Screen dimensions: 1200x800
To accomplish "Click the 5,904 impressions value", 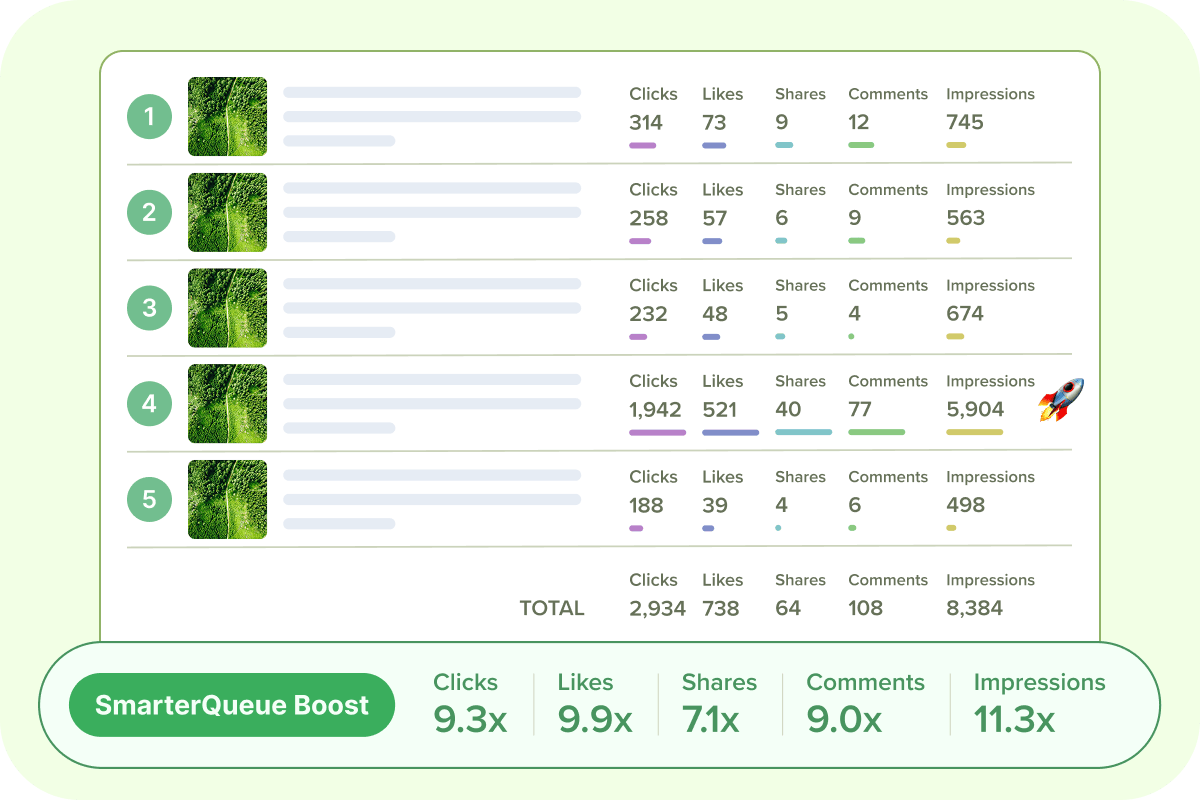I will pos(975,410).
